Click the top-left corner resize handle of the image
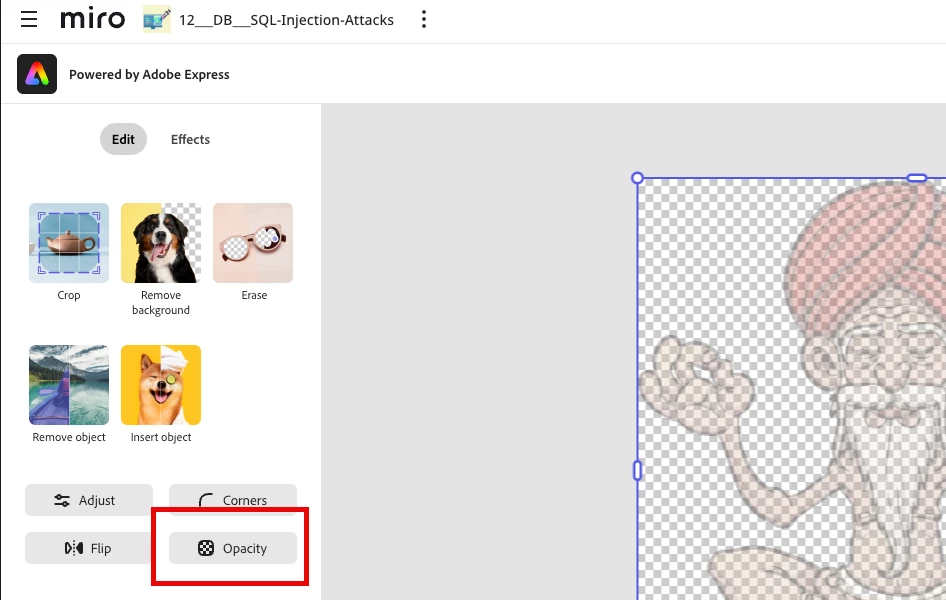 point(637,178)
